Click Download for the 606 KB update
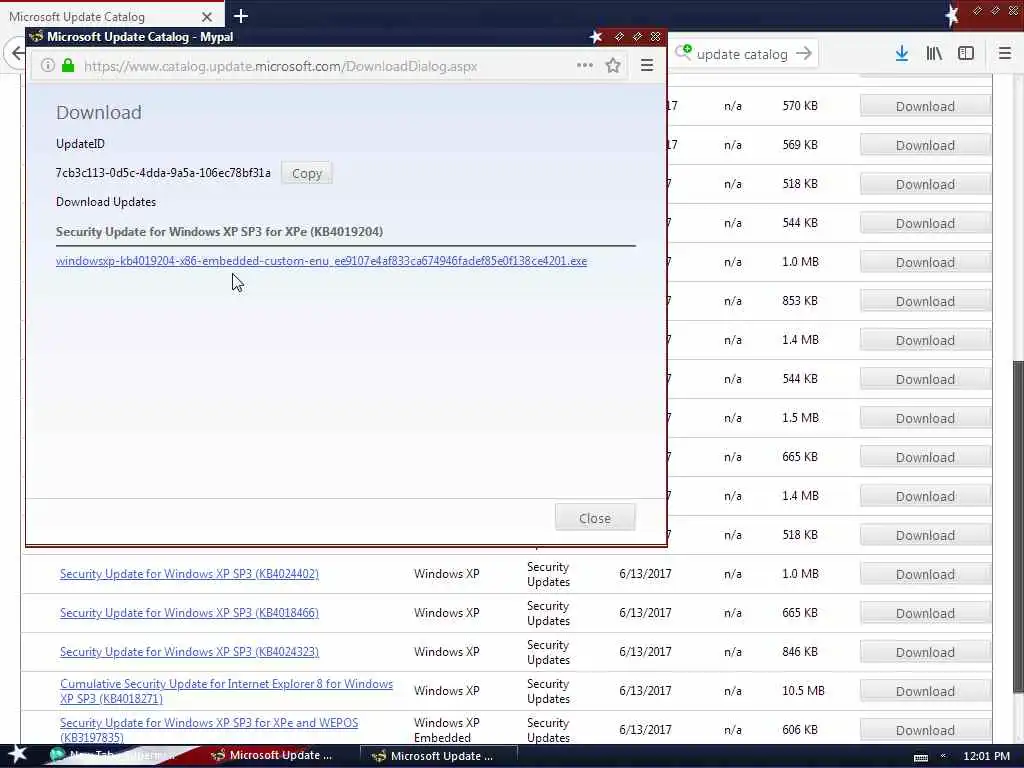The width and height of the screenshot is (1024, 768). tap(925, 730)
